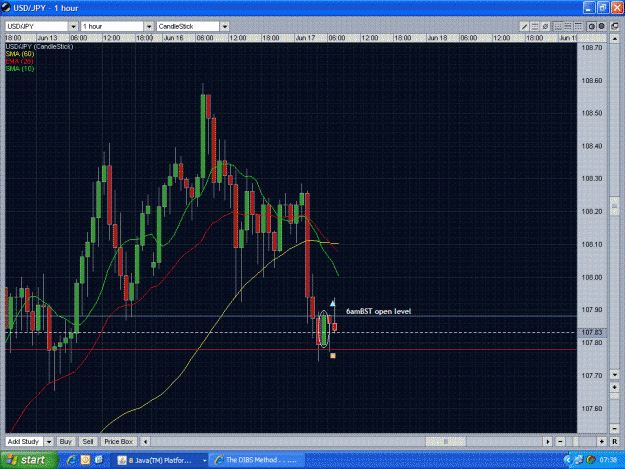This screenshot has height=469, width=625.
Task: Open the USD/JPY currency pair dropdown
Action: pos(73,27)
